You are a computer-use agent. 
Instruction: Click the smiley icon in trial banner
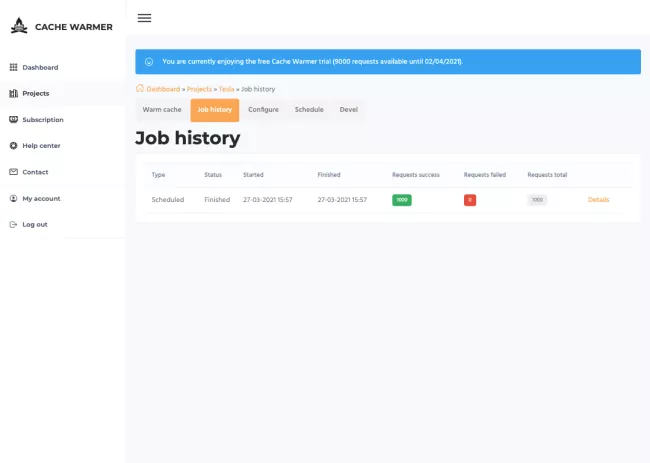(149, 61)
